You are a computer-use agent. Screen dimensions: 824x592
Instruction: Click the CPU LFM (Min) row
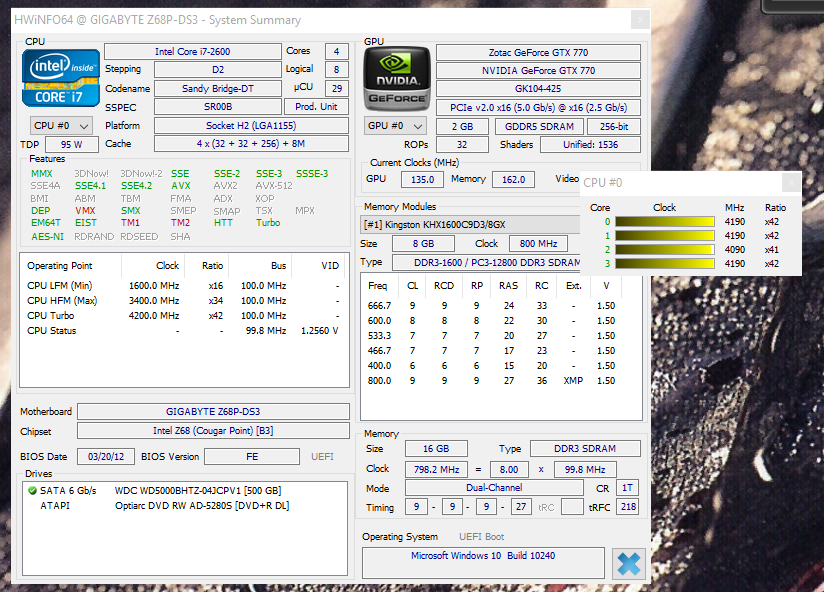183,286
